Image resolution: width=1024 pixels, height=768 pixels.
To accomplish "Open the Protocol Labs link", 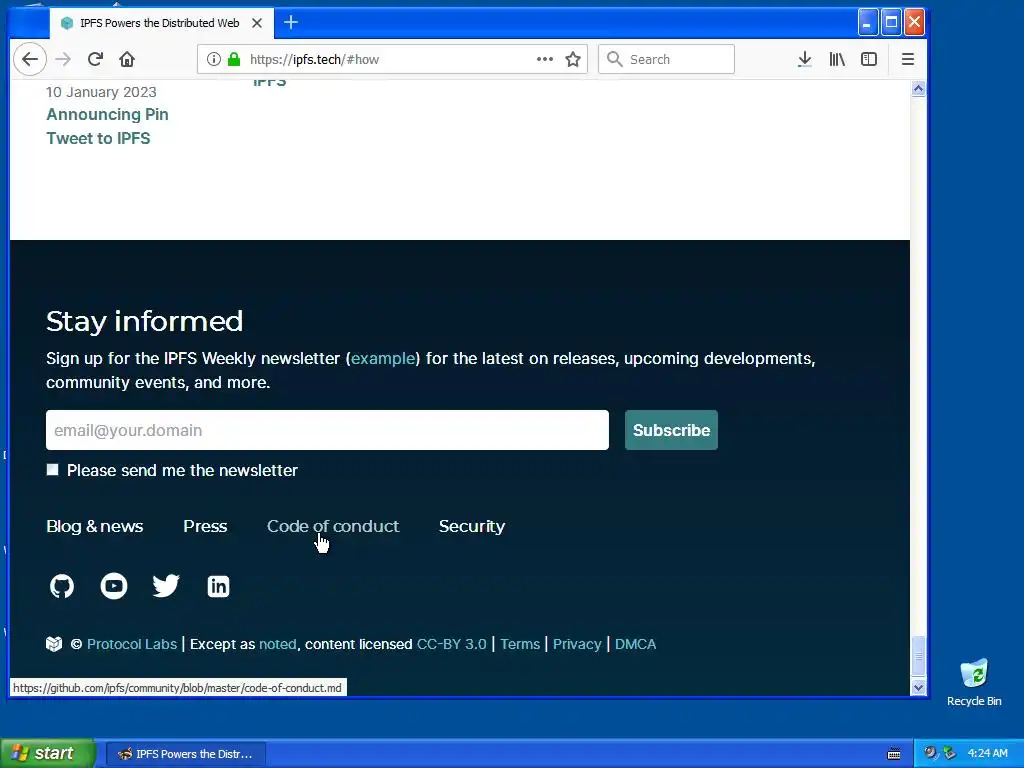I will (x=132, y=644).
